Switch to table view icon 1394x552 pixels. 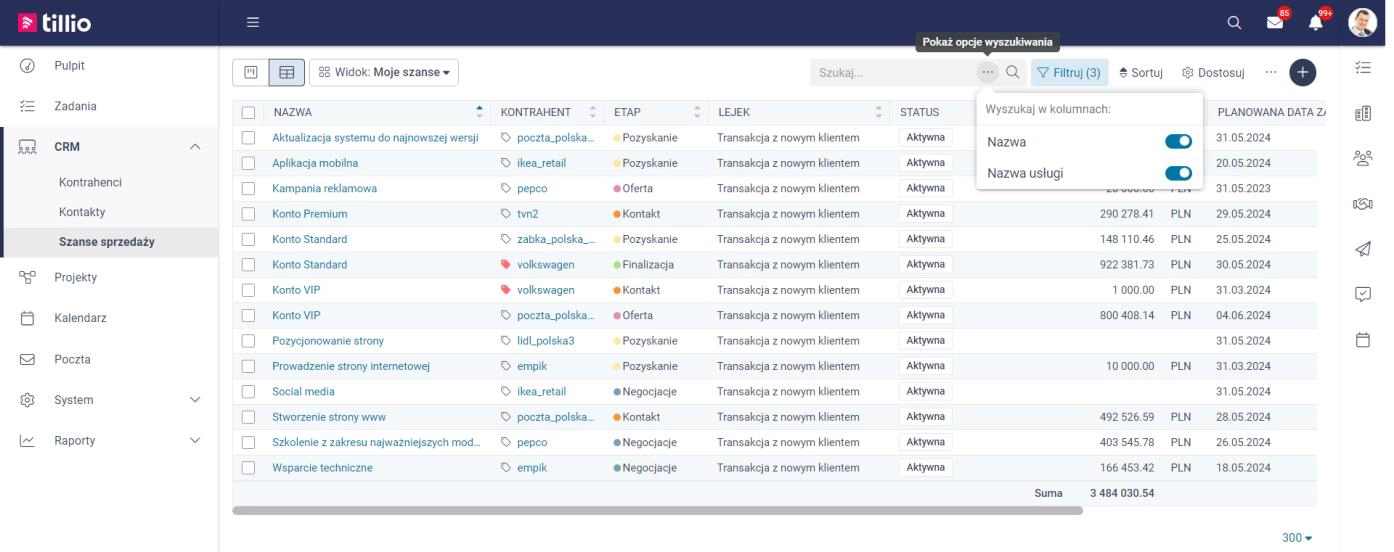pos(287,72)
